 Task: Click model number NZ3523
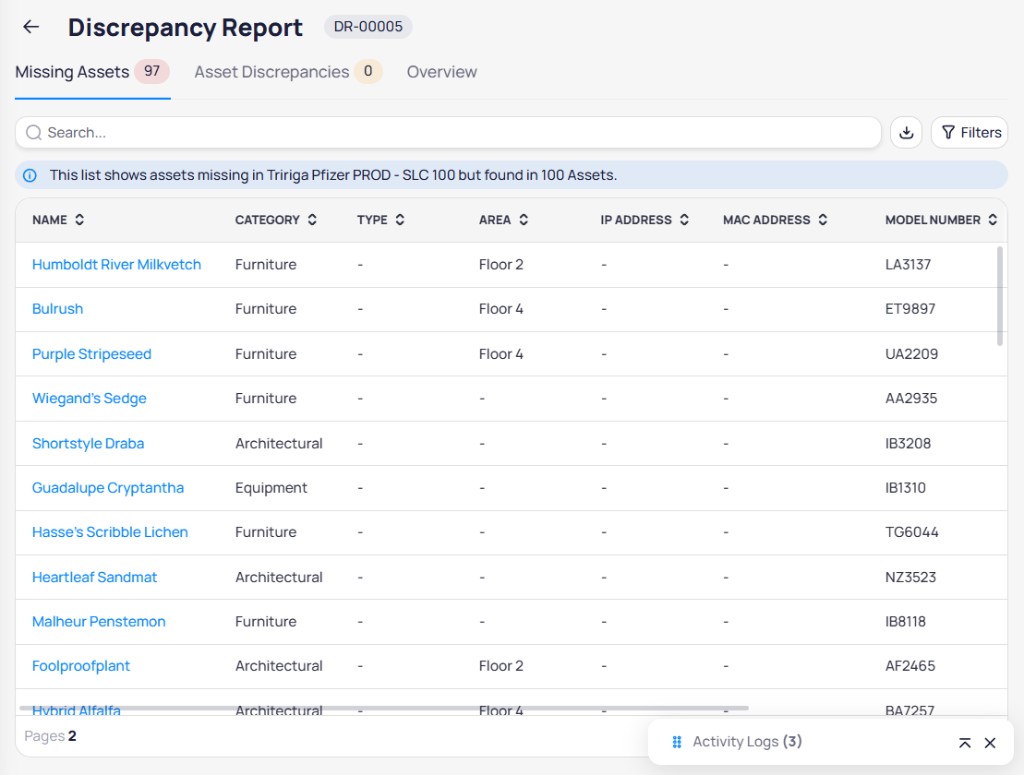[x=910, y=577]
